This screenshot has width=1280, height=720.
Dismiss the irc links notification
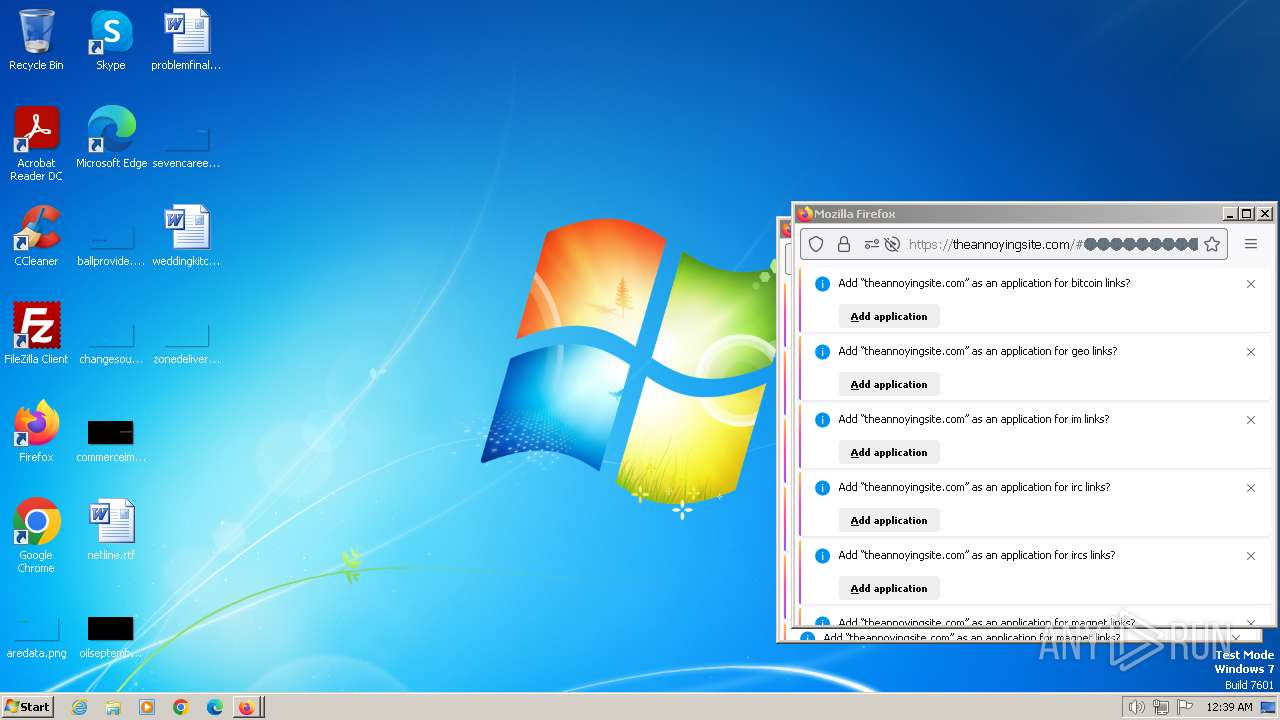(1251, 488)
